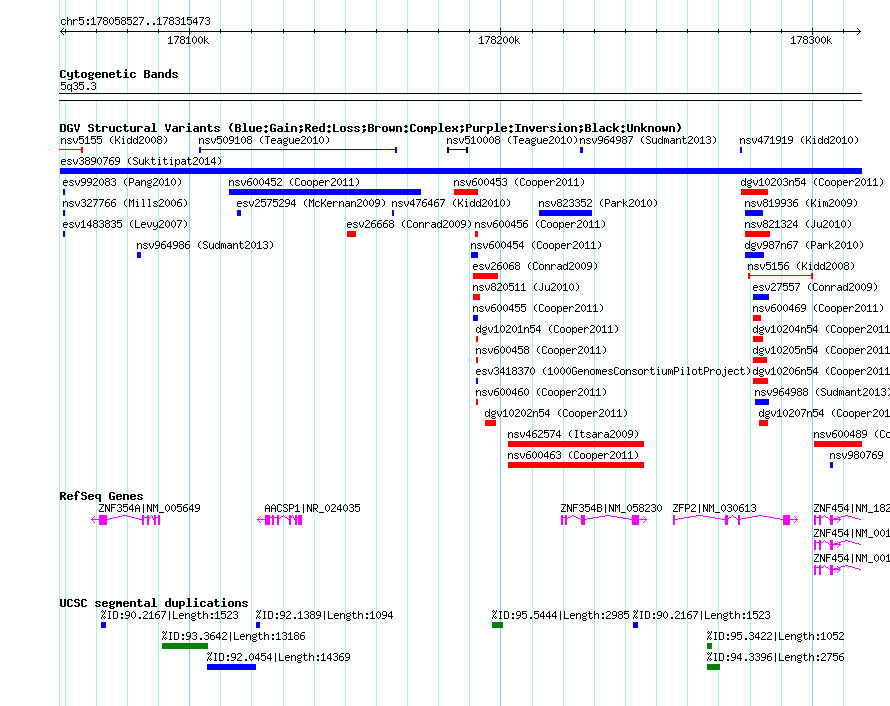Open nsv600453 (Cooper2011) variant label
Viewport: 890px width, 706px height.
click(519, 182)
